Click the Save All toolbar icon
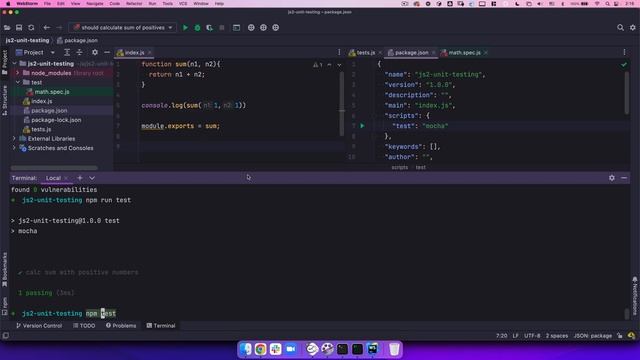 pyautogui.click(x=19, y=28)
